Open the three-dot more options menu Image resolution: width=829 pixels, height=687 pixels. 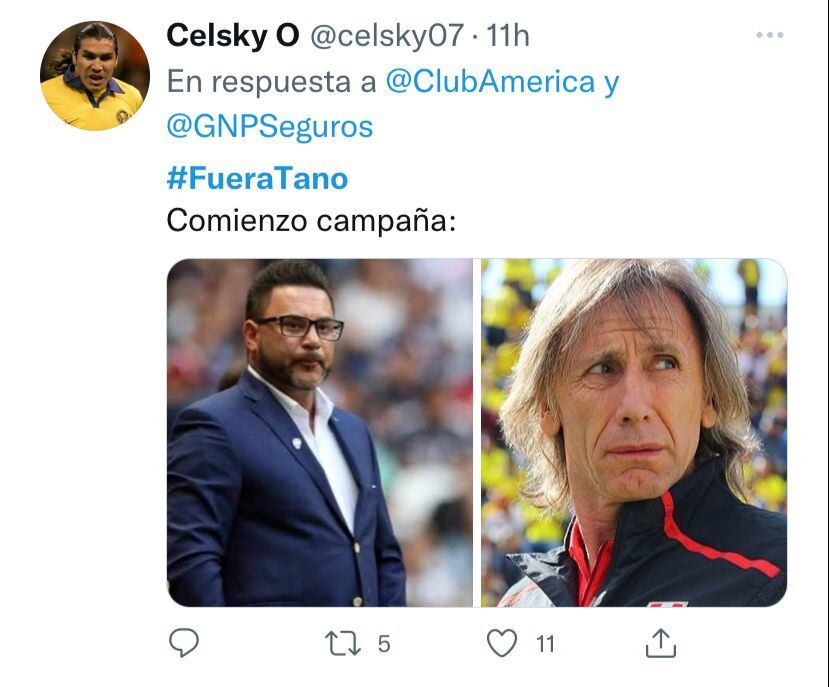pos(769,35)
